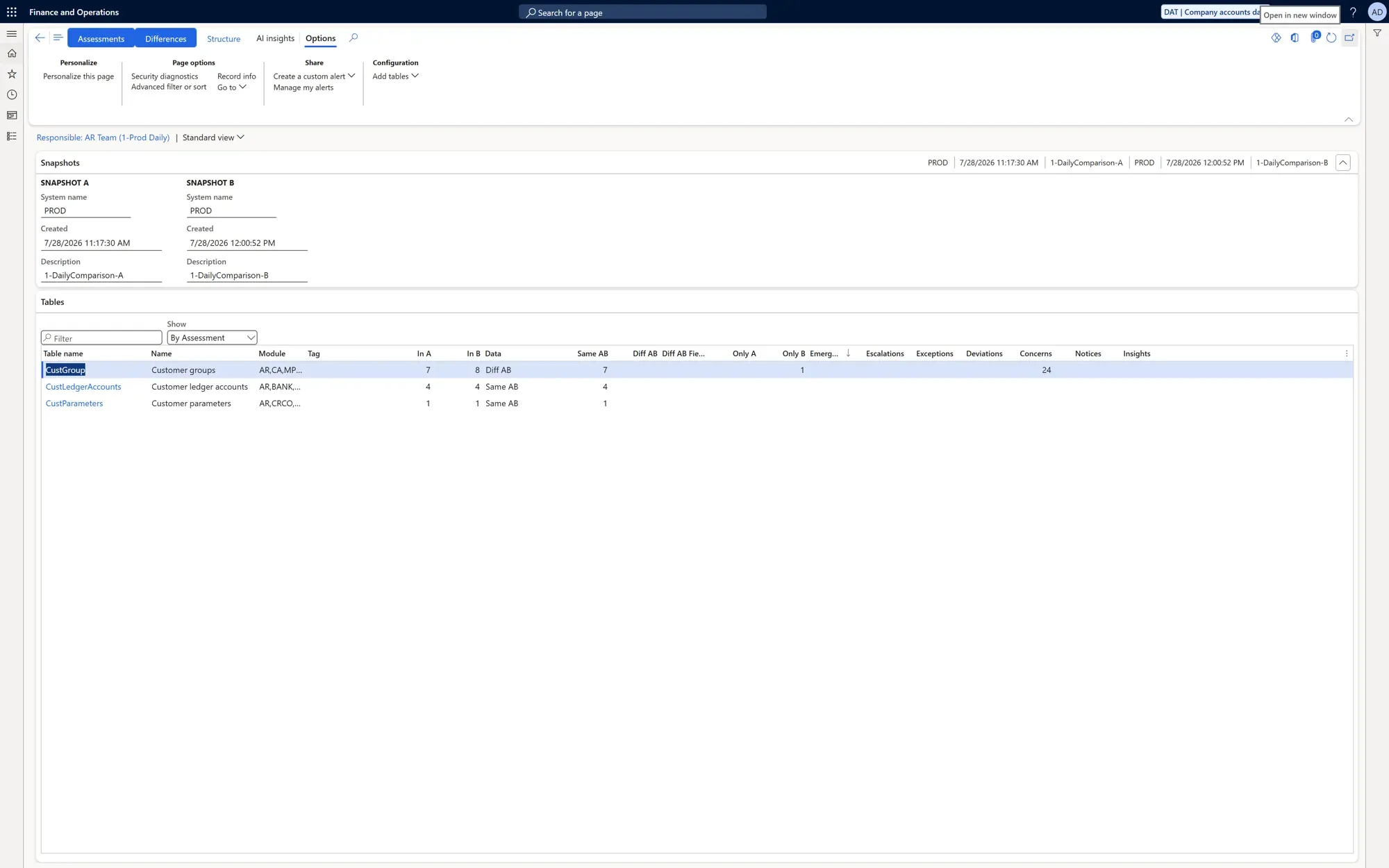
Task: Open the Power Apps diamond icon
Action: tap(1276, 38)
